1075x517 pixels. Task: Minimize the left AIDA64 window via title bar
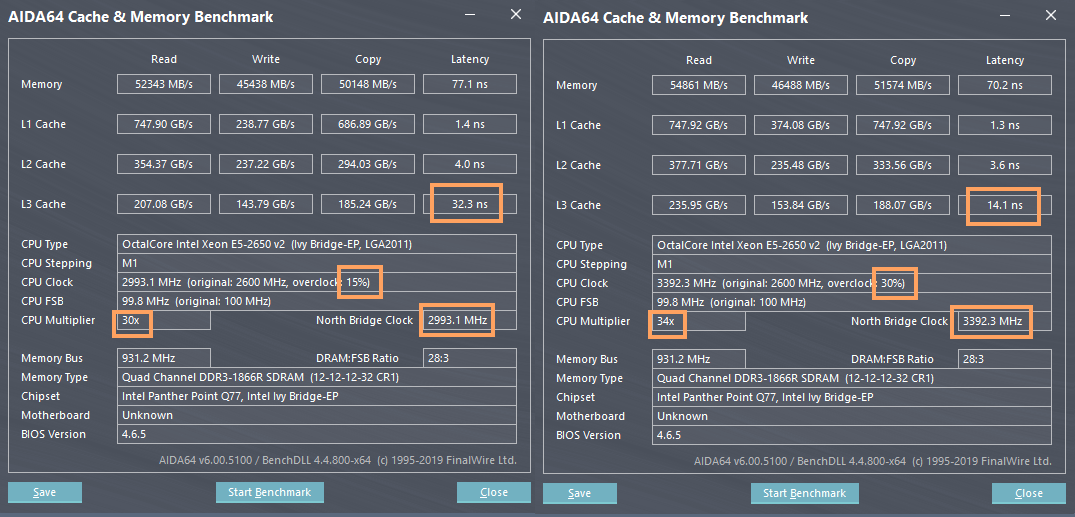coord(469,16)
